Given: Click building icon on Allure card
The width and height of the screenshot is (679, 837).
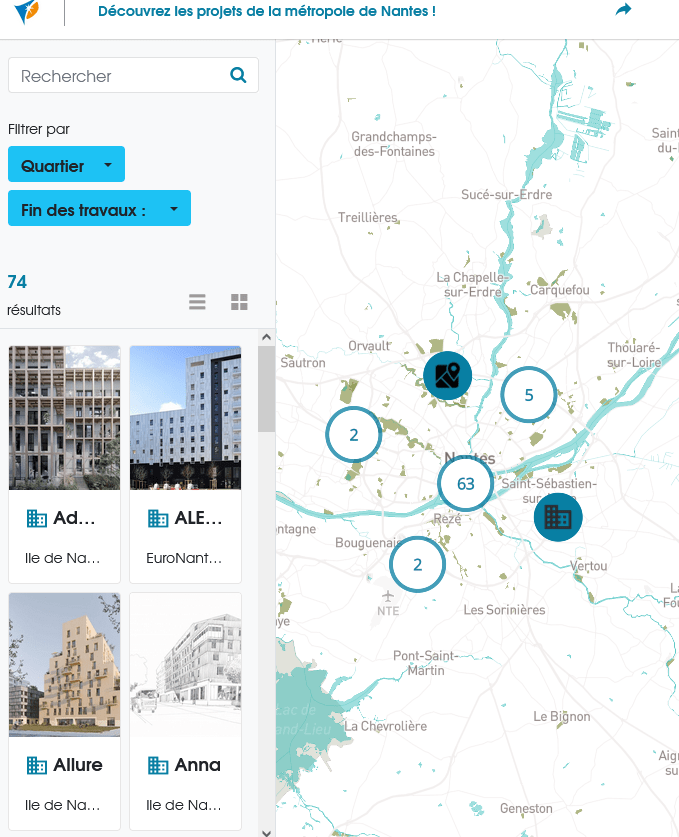Looking at the screenshot, I should [x=37, y=765].
